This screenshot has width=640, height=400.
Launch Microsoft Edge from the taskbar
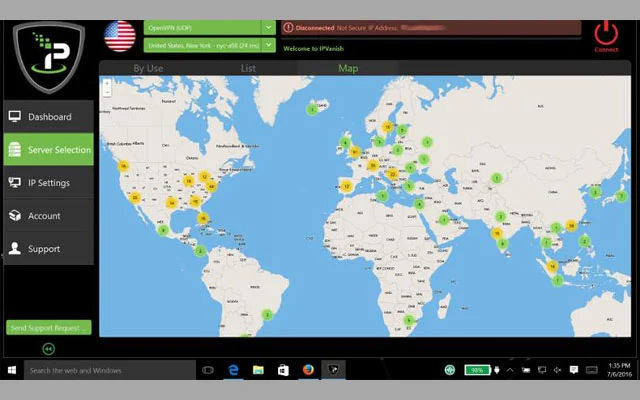[x=233, y=370]
